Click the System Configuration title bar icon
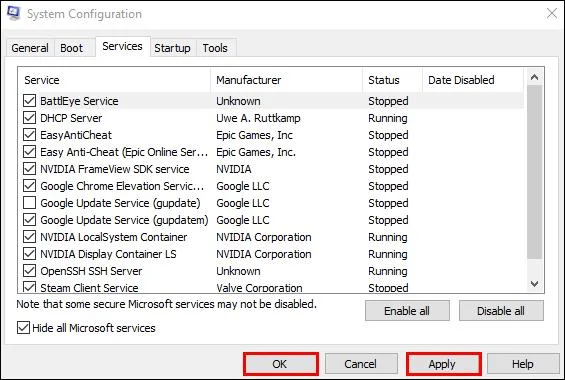The image size is (565, 380). (x=14, y=13)
